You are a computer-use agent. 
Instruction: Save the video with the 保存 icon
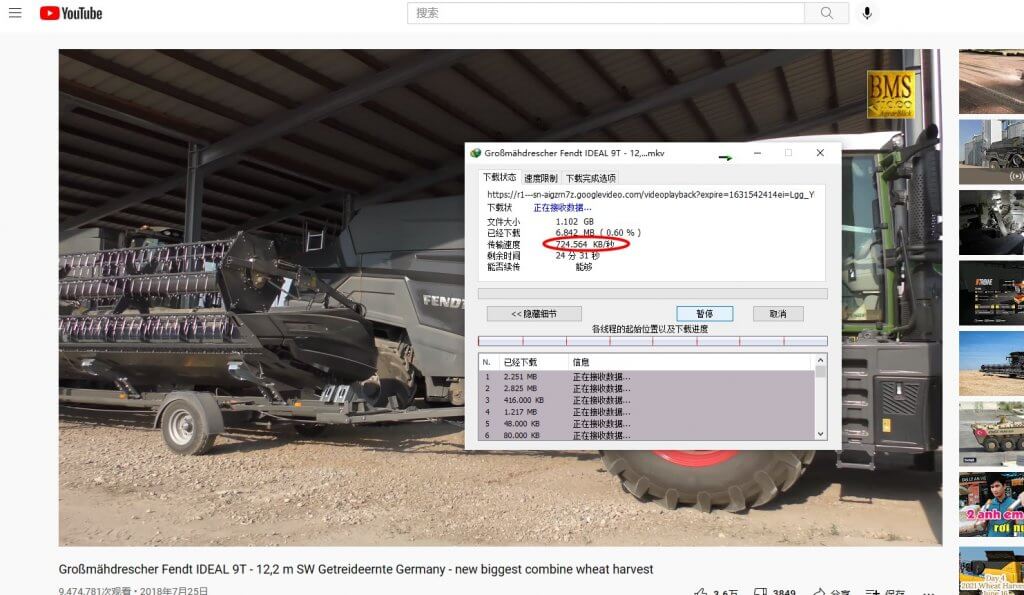point(872,592)
